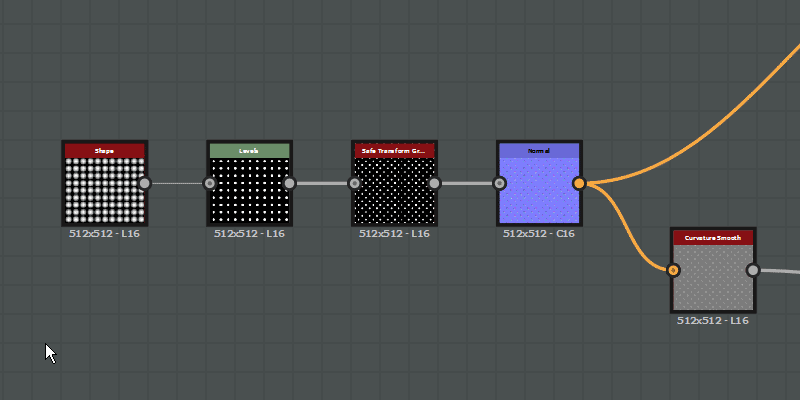Click the Levels node's output connector
Screen dimensions: 800x400
point(290,183)
